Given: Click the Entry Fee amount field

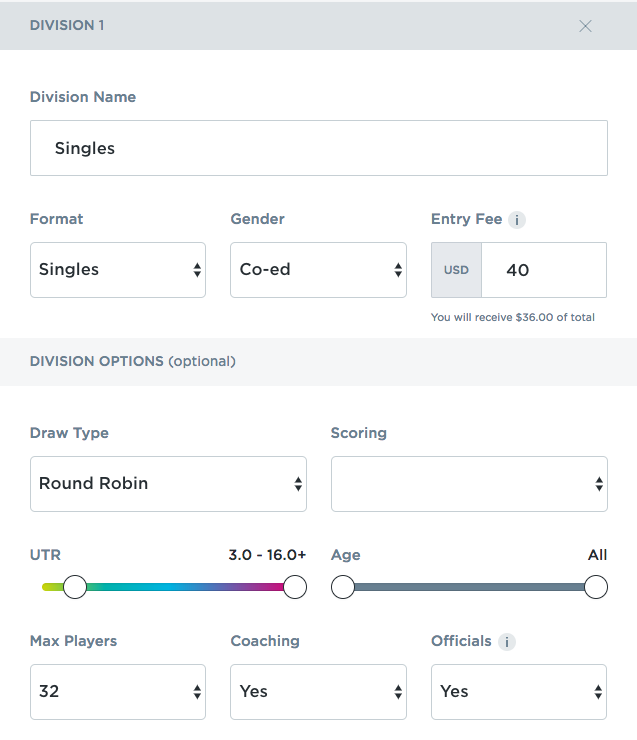Looking at the screenshot, I should pos(543,270).
